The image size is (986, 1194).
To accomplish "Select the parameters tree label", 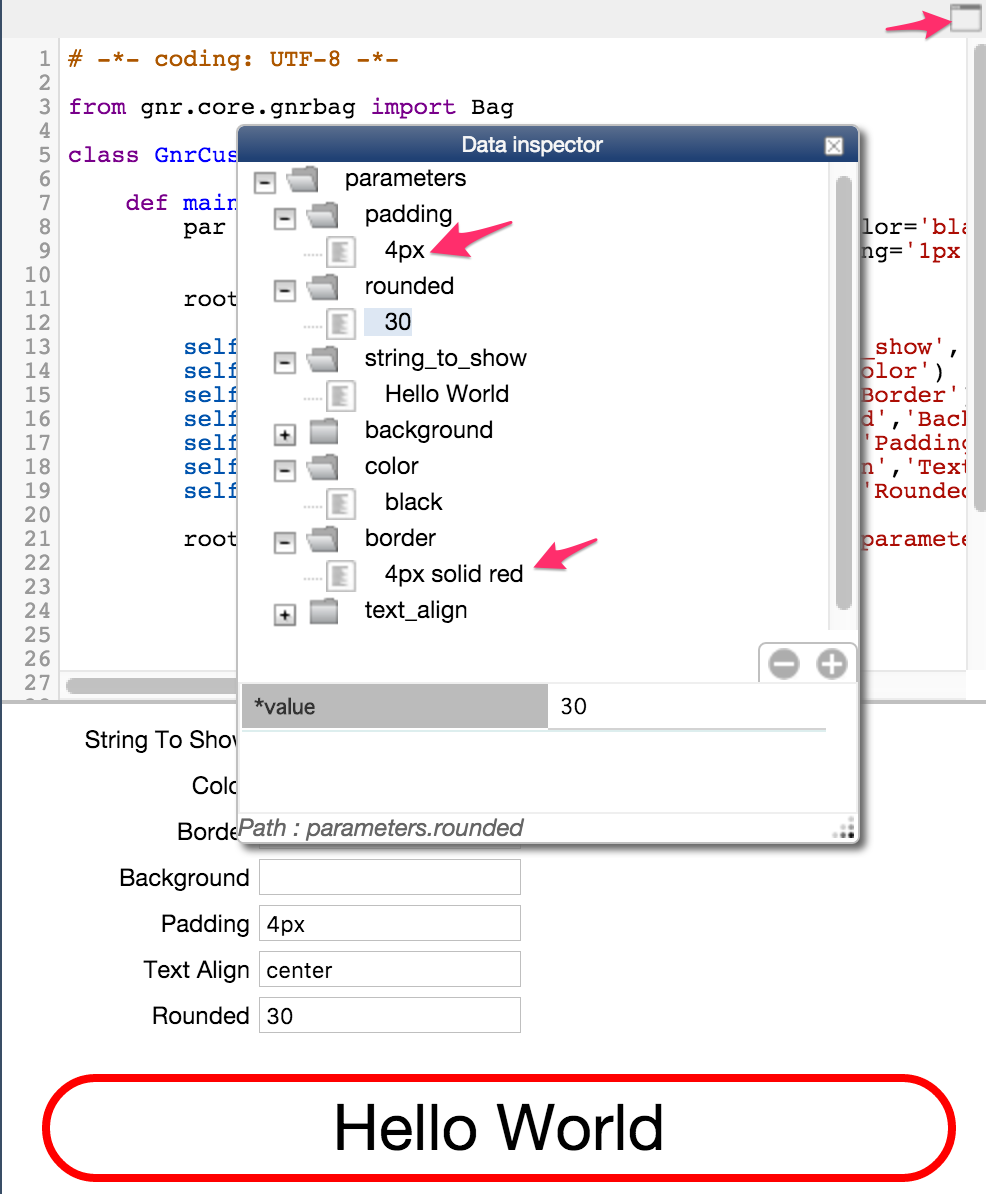I will pos(405,178).
